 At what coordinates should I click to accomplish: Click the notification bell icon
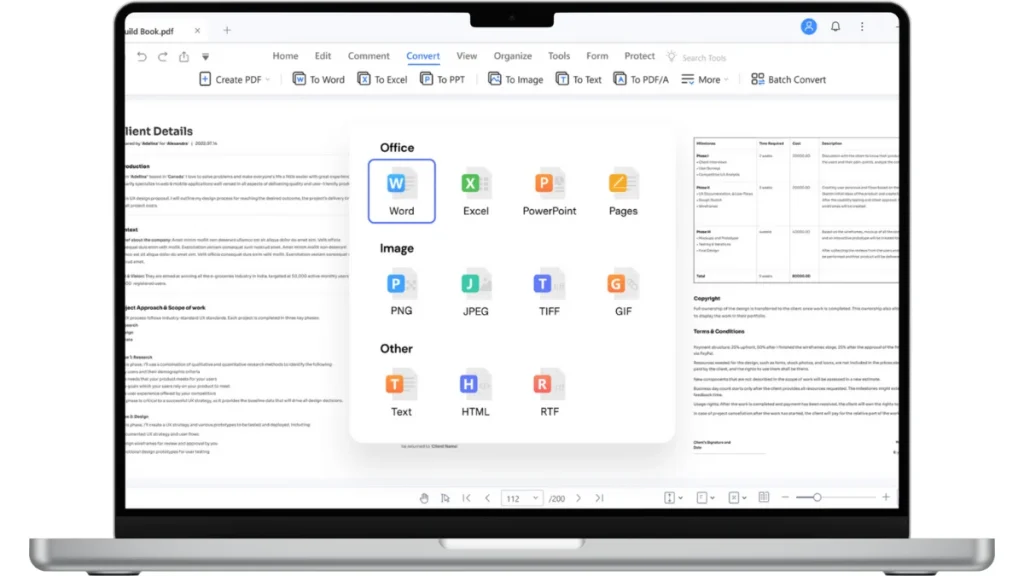tap(836, 27)
